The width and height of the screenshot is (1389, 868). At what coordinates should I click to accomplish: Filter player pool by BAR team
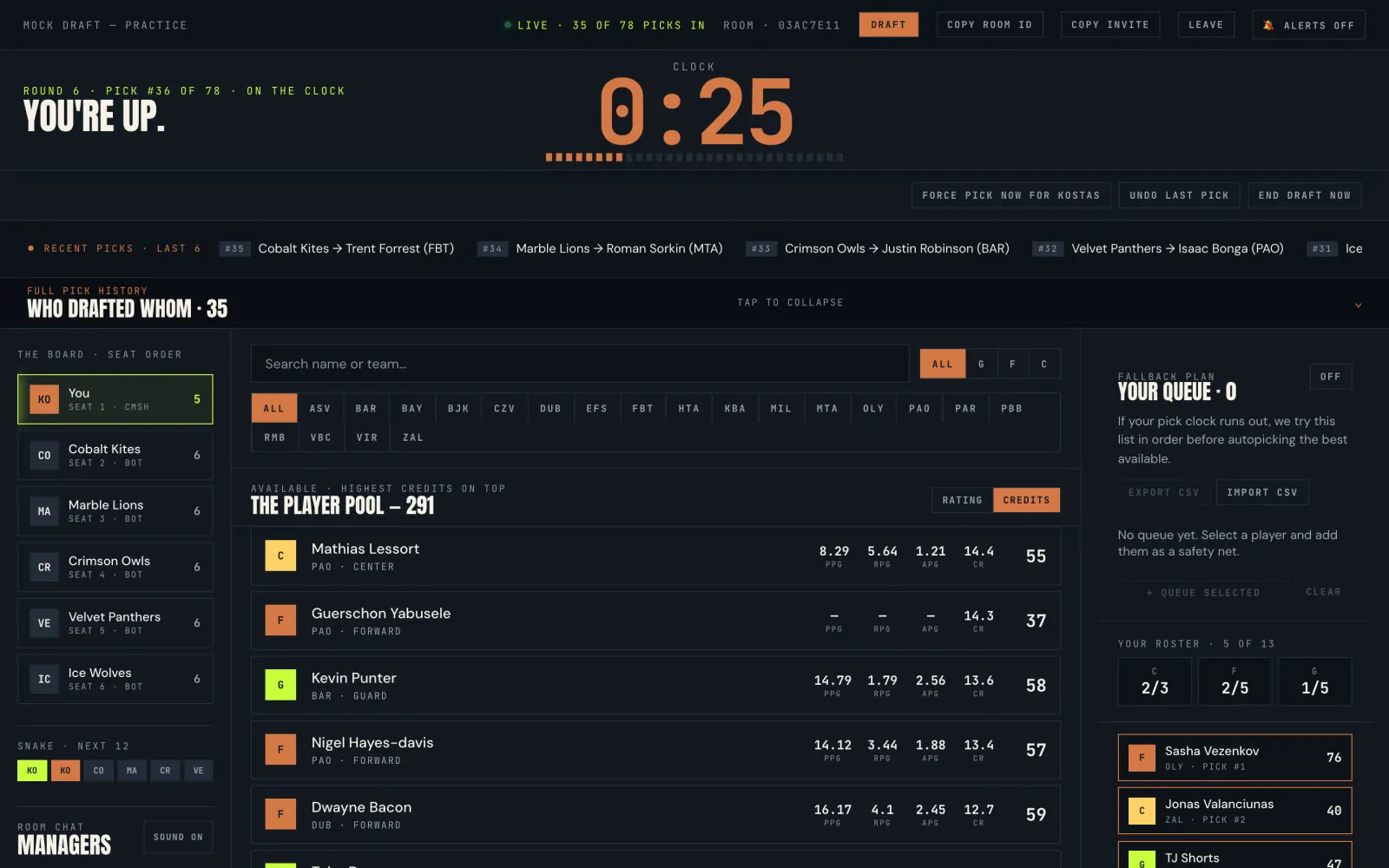tap(366, 408)
